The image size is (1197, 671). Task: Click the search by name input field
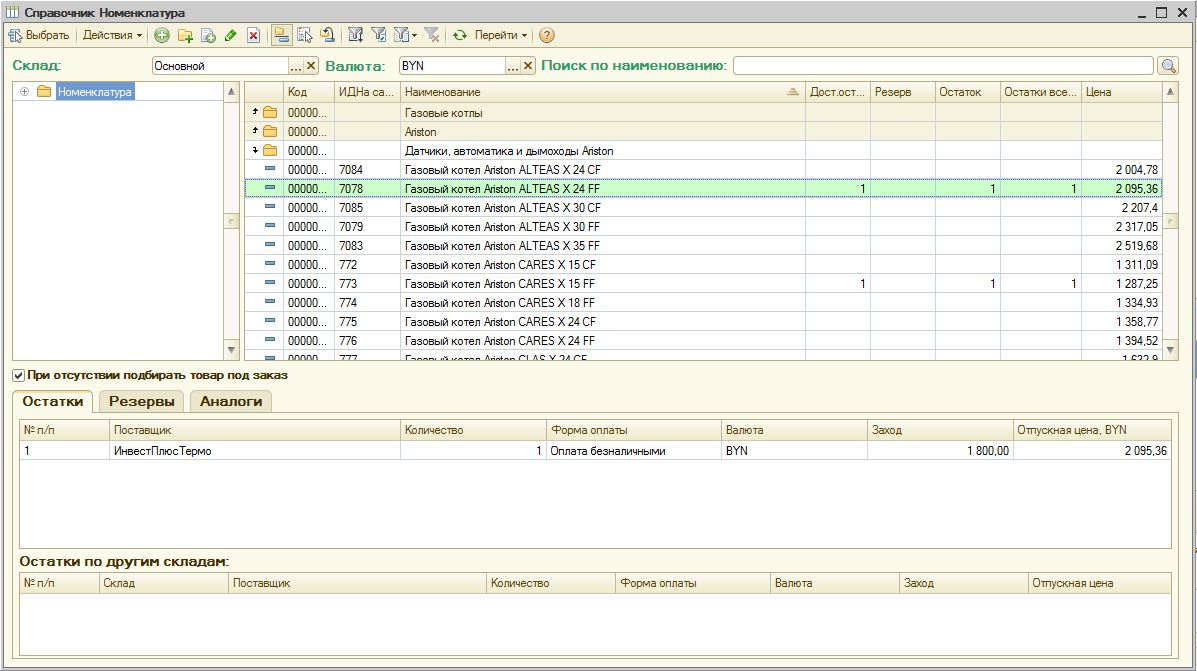tap(942, 66)
